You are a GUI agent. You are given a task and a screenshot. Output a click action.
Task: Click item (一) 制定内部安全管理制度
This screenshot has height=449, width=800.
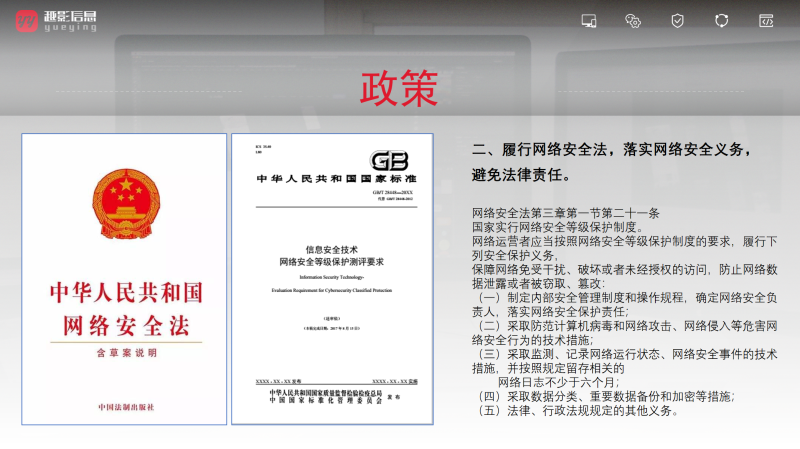[x=624, y=305]
